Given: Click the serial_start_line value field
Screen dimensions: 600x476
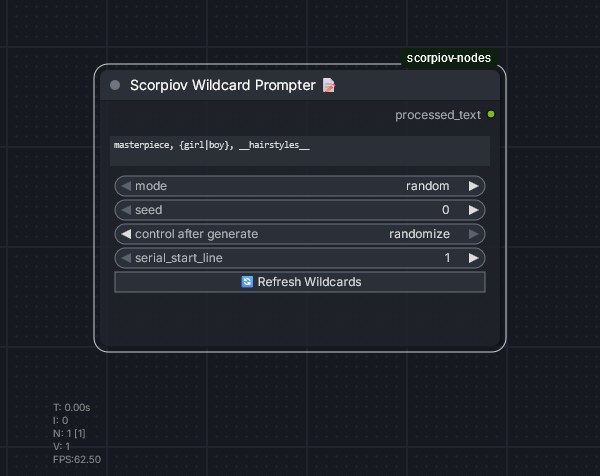Looking at the screenshot, I should pos(300,258).
